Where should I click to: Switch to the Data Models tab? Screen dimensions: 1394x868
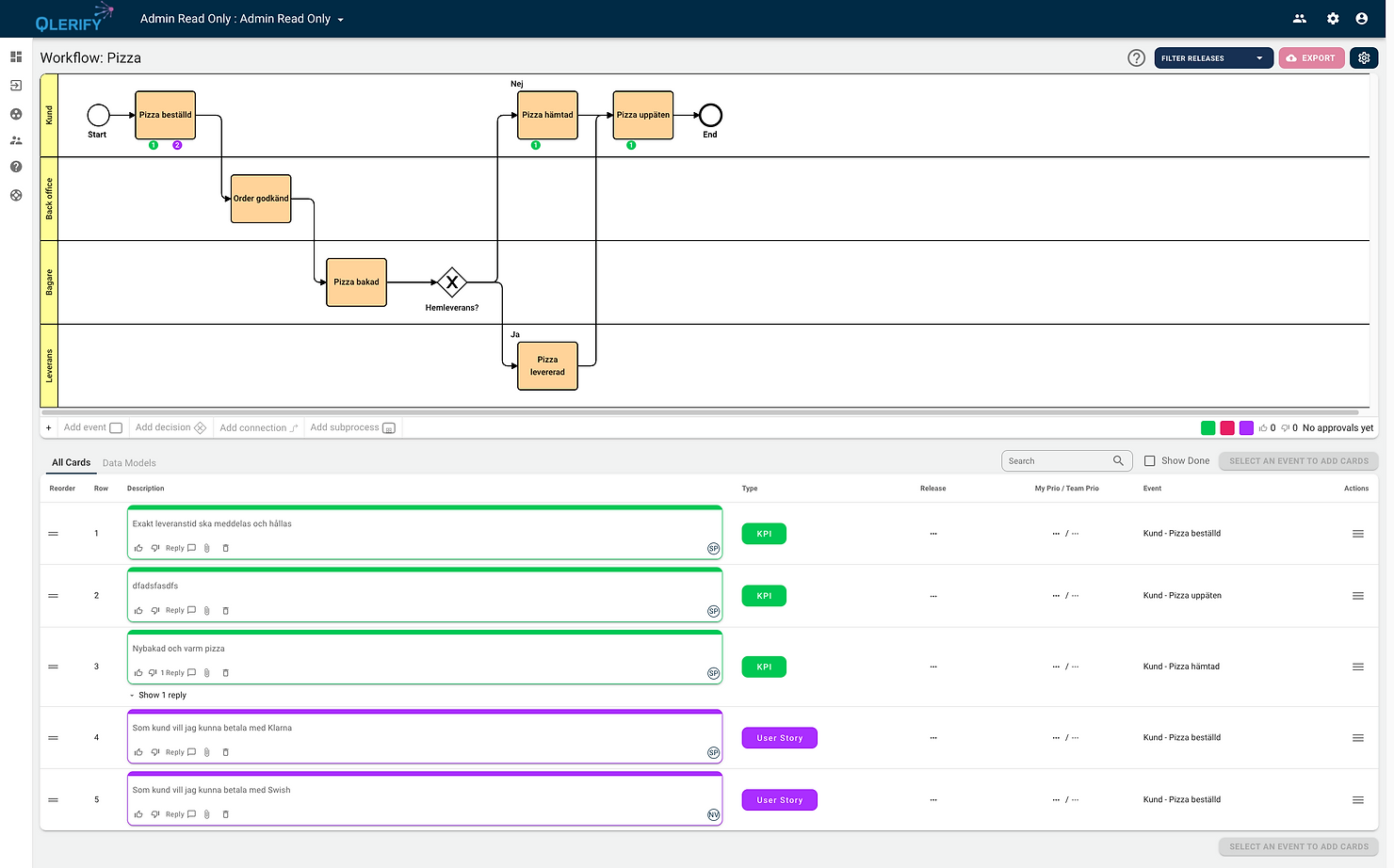128,462
